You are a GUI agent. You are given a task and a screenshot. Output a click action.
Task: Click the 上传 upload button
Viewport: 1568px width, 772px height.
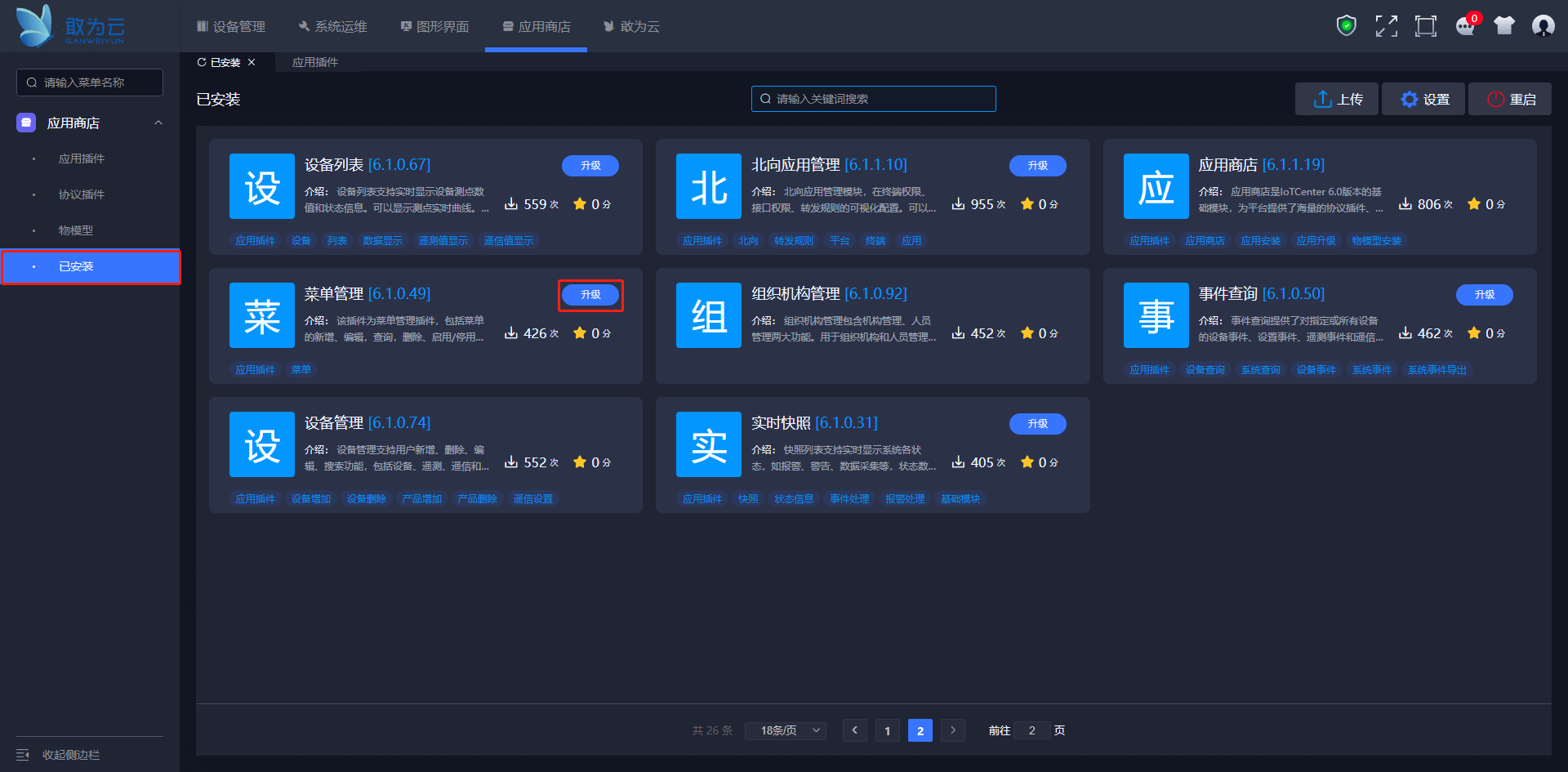click(x=1337, y=99)
